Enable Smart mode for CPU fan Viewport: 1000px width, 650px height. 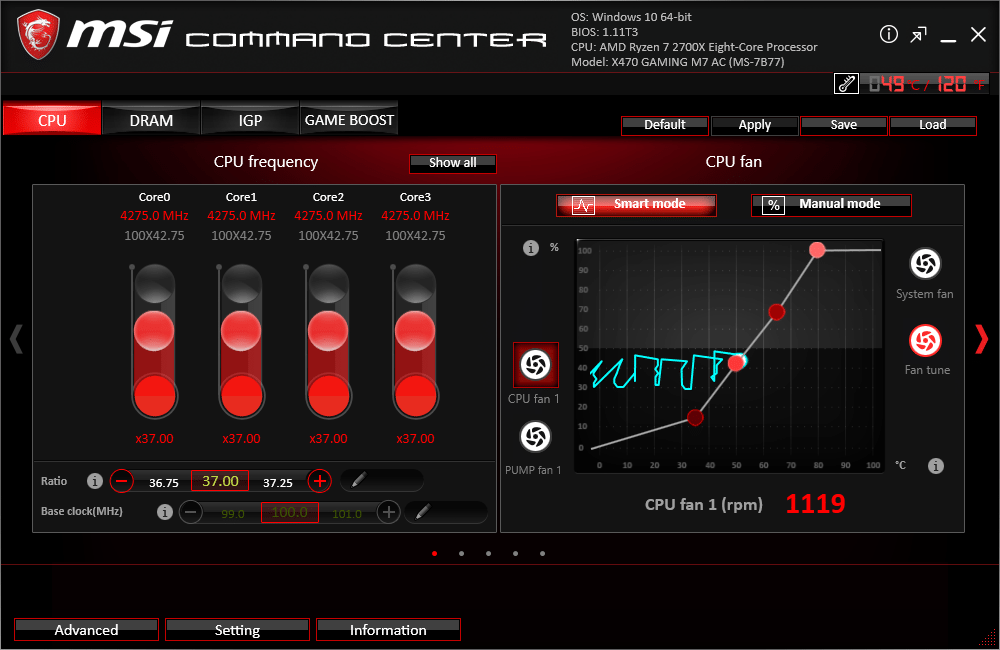(636, 205)
